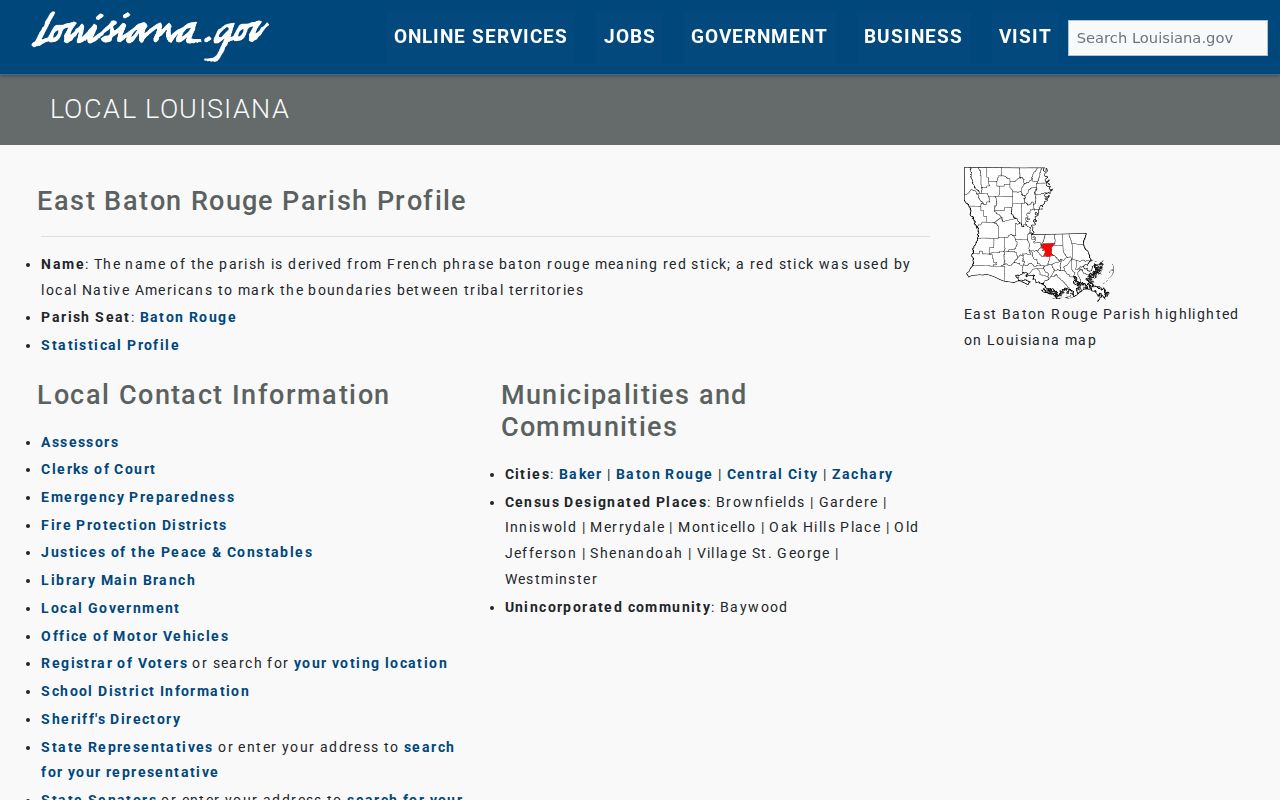Open Office of Motor Vehicles link
This screenshot has height=800, width=1280.
pyautogui.click(x=135, y=636)
